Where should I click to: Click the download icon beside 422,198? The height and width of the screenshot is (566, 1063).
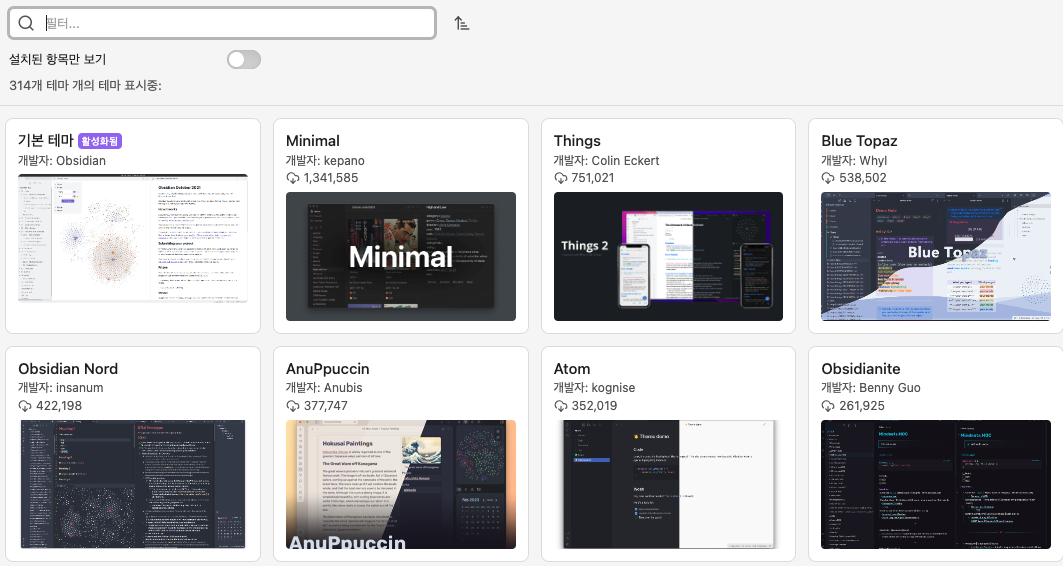point(25,406)
